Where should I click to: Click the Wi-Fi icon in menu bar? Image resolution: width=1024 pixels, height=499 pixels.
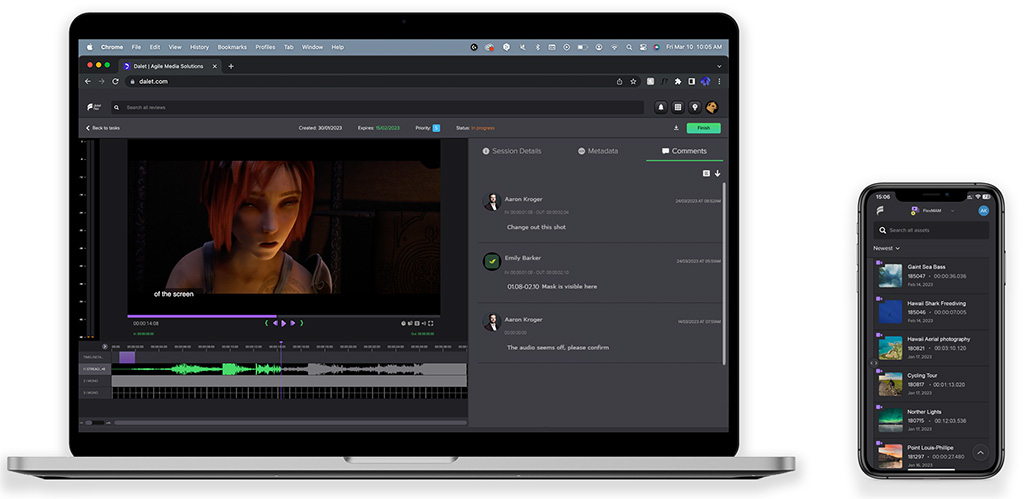[x=615, y=47]
